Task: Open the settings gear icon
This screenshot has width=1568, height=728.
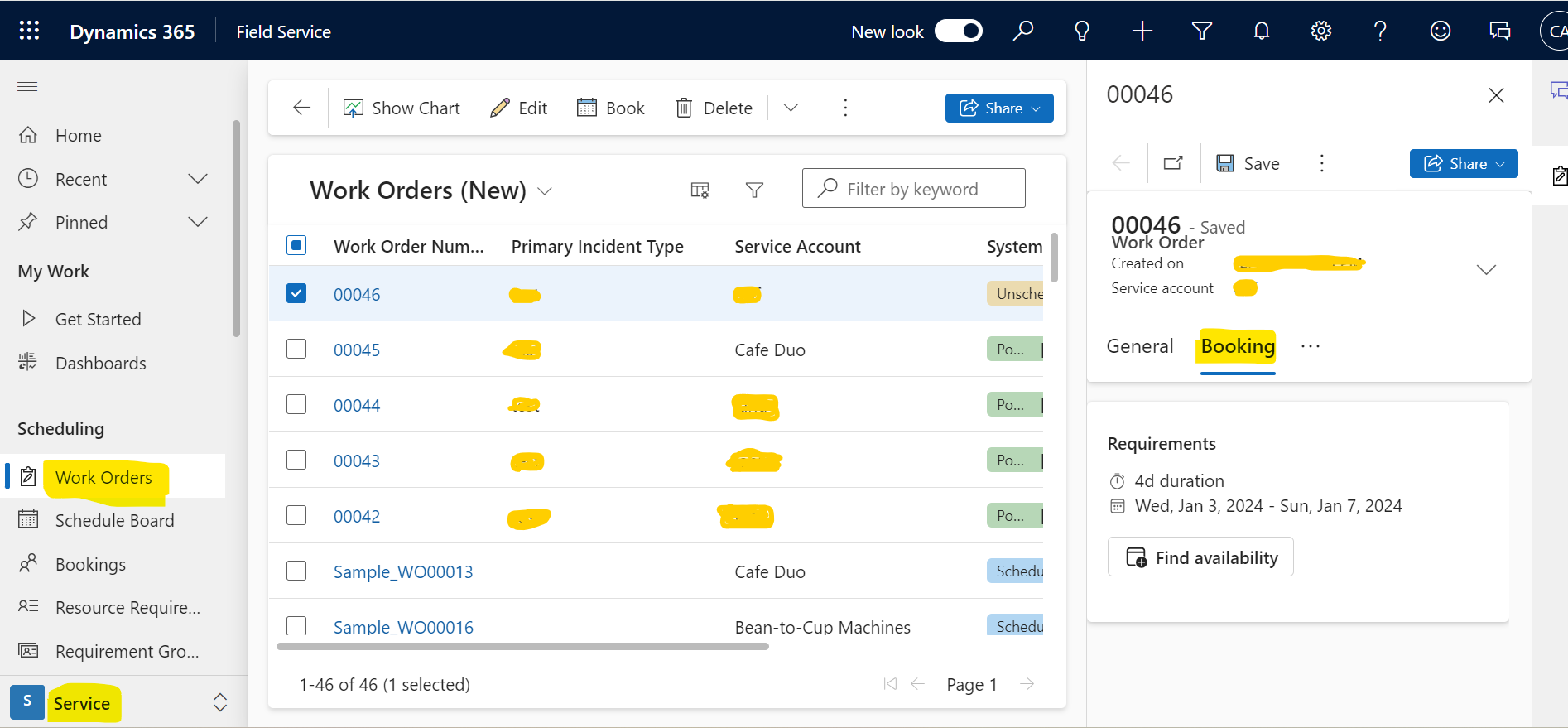Action: (x=1321, y=31)
